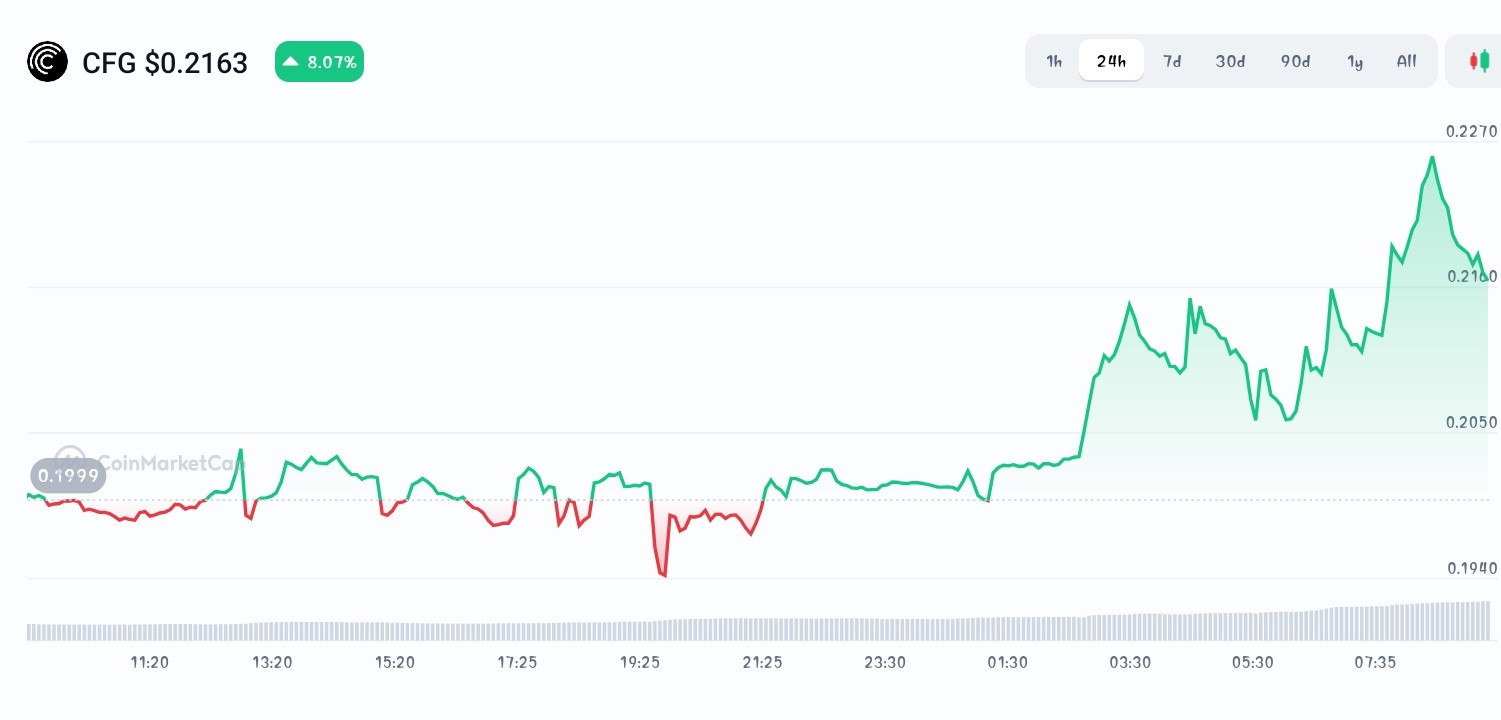The width and height of the screenshot is (1501, 720).
Task: Click the 0.2050 price axis label
Action: pos(1471,422)
